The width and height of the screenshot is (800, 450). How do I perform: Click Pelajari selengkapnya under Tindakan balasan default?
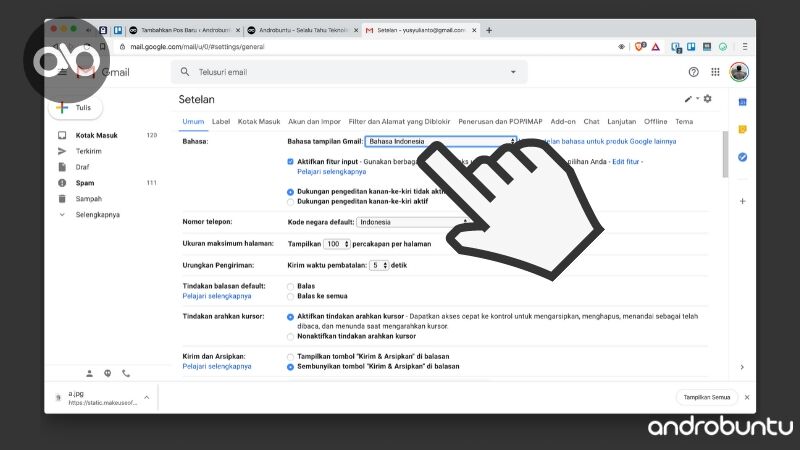pyautogui.click(x=217, y=296)
